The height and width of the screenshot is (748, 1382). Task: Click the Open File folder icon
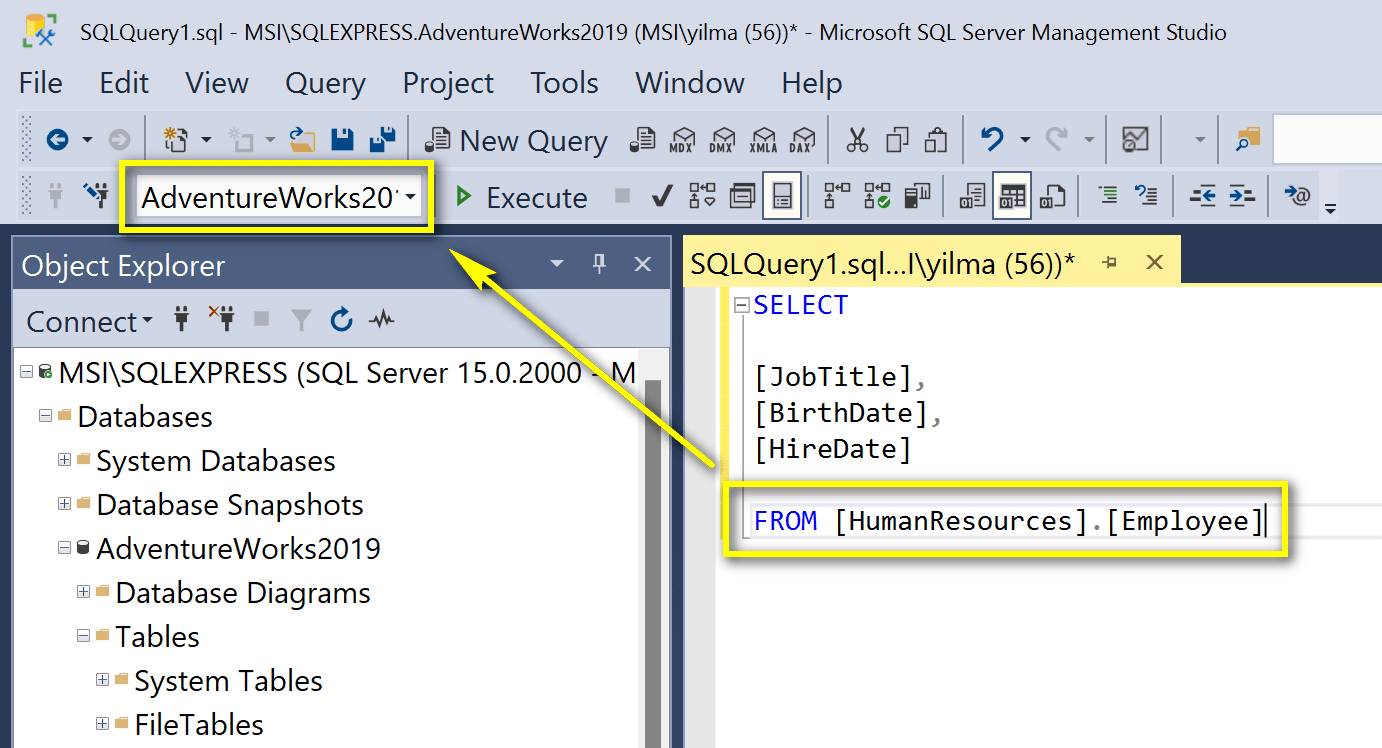point(302,140)
